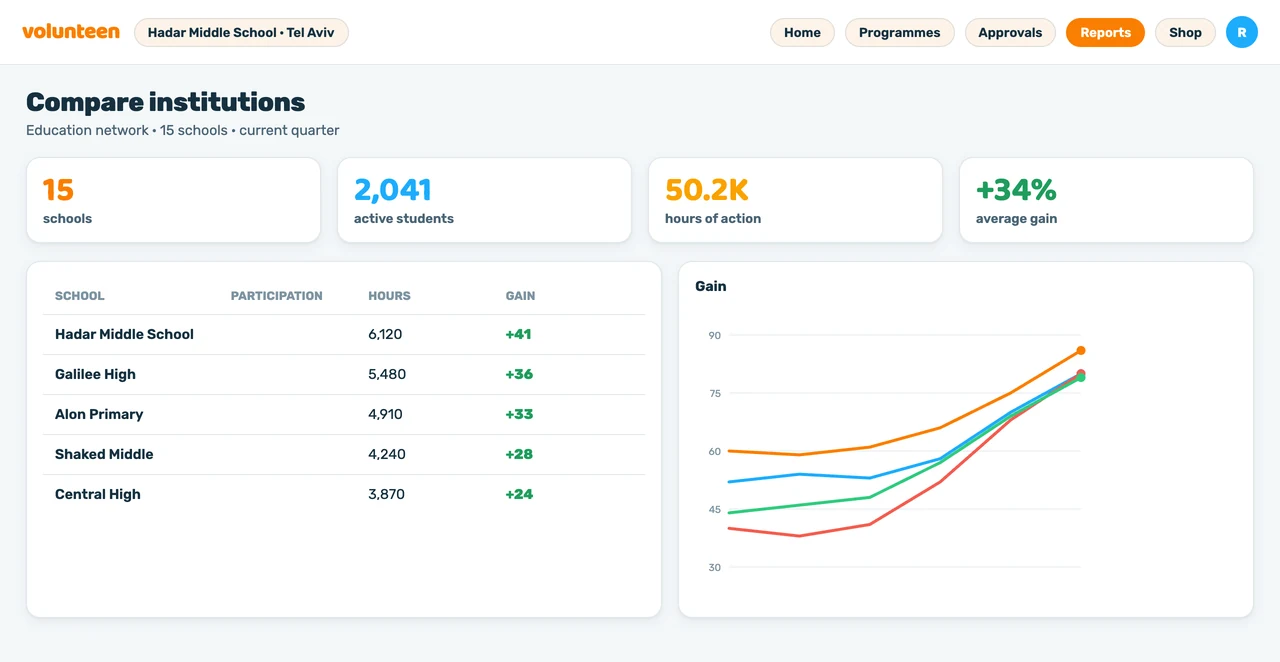Click the orange line's end point on chart

1081,351
